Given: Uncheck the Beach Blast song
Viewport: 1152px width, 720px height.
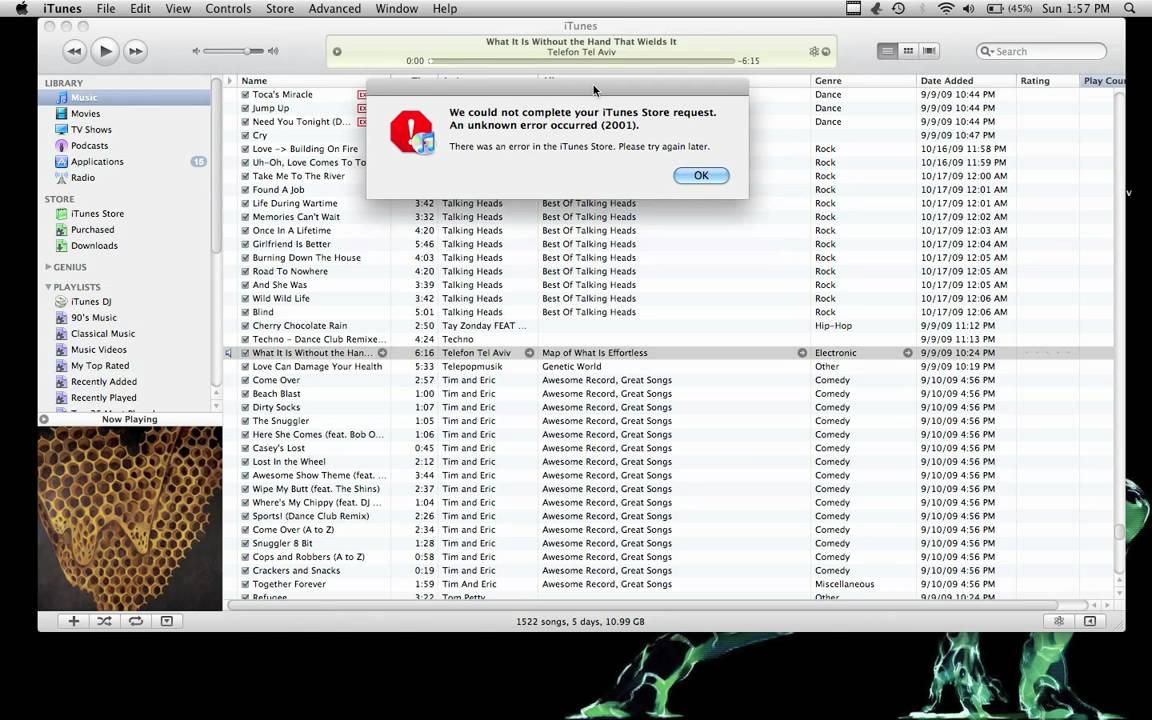Looking at the screenshot, I should pos(245,394).
